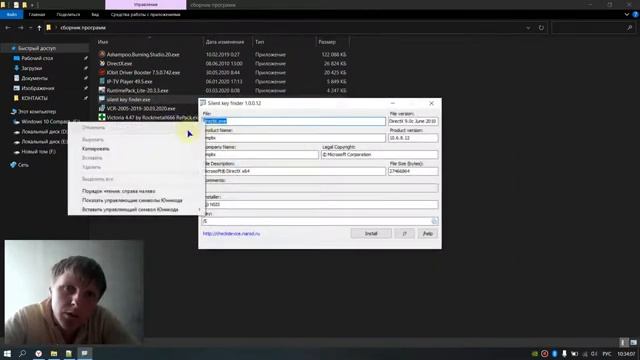Screen dimensions: 640x360
Task: Click the Explorer search magnifier icon
Action: [x=629, y=28]
